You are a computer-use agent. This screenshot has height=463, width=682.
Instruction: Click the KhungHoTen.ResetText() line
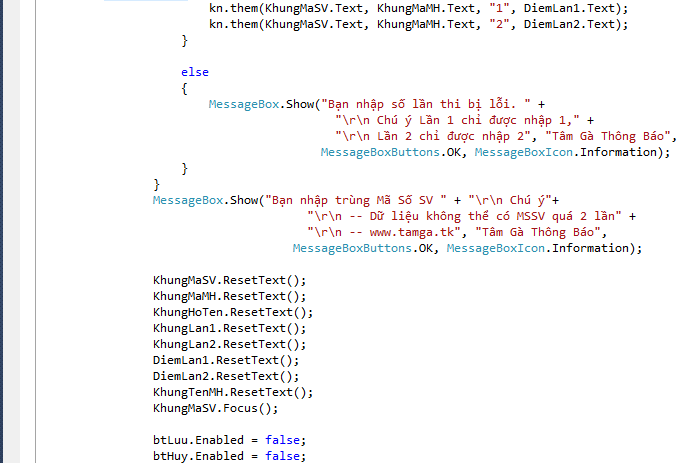click(x=233, y=312)
